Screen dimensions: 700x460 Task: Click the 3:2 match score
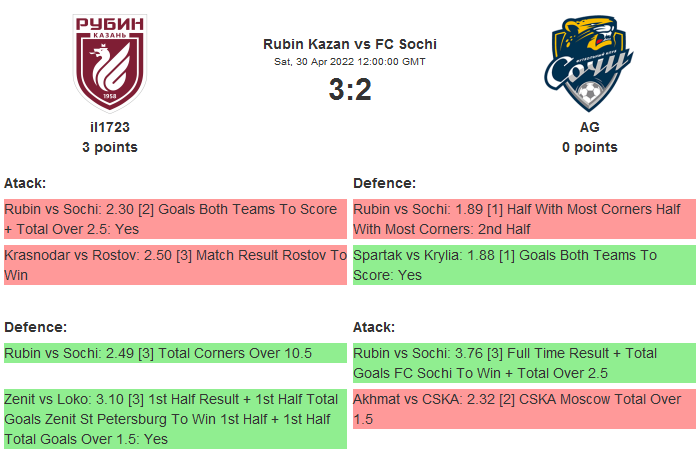(350, 90)
